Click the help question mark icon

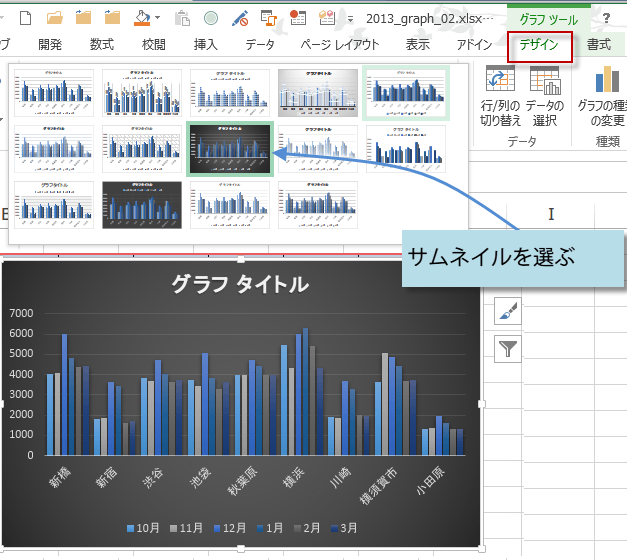606,18
